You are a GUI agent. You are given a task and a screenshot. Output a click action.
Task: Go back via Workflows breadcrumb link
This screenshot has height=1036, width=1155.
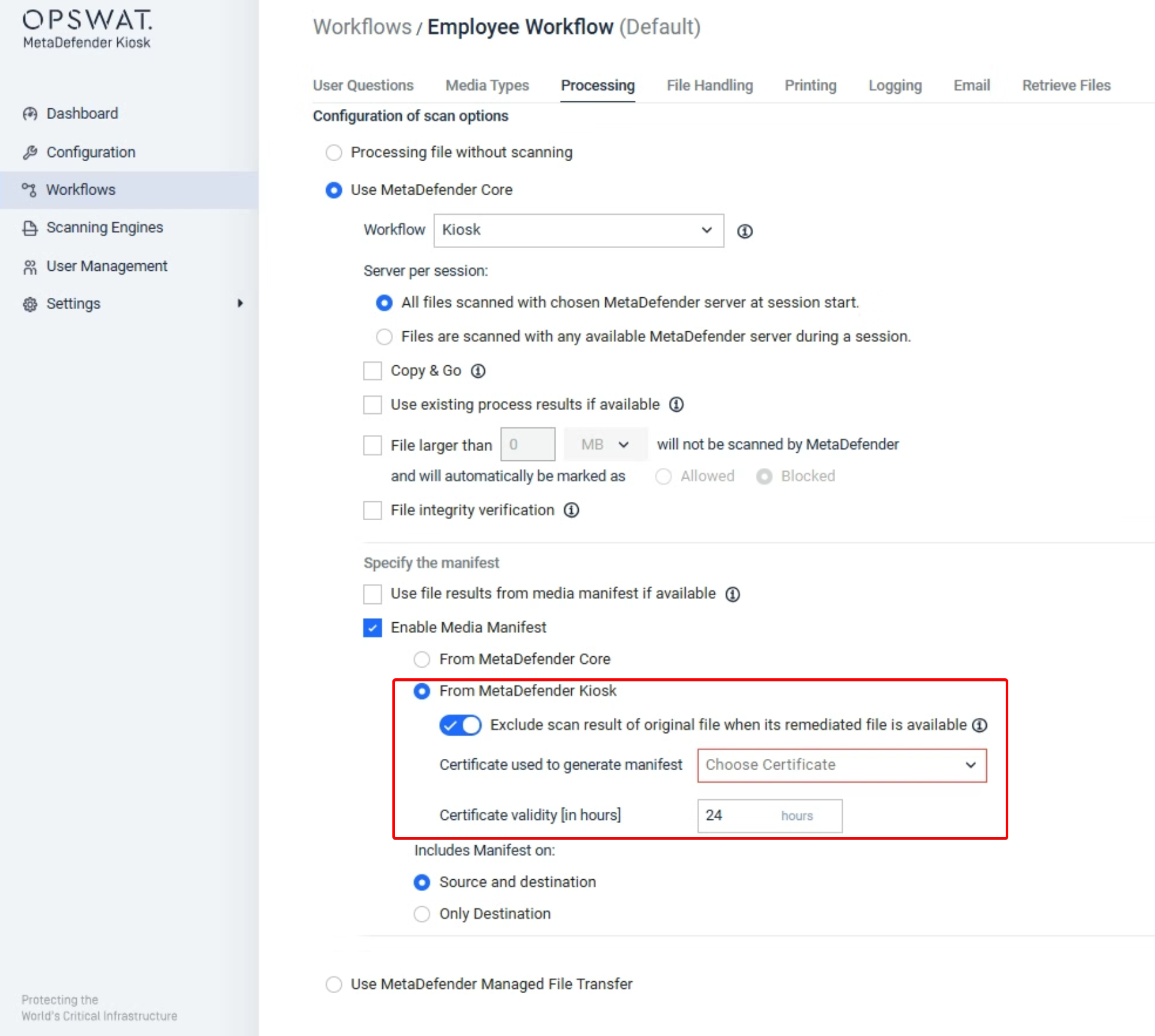click(x=362, y=27)
